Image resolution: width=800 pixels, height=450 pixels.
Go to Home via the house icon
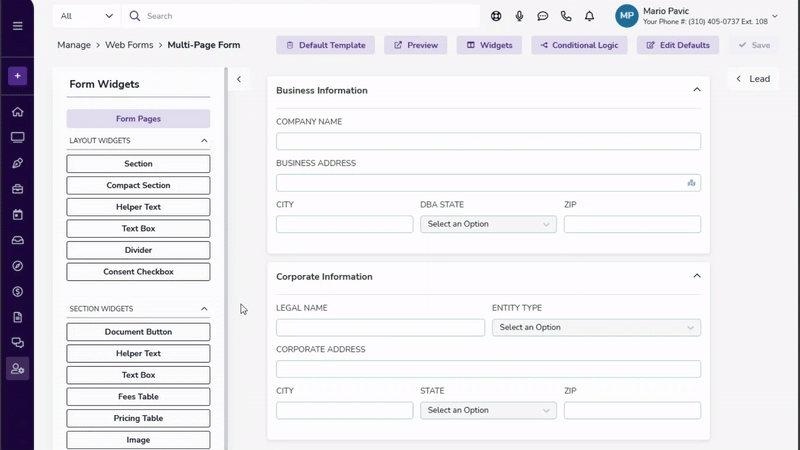17,112
